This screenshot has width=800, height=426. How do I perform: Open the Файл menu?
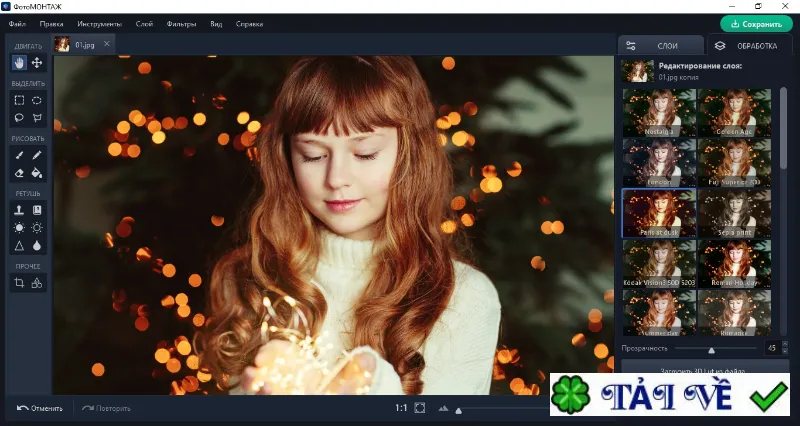tap(17, 24)
